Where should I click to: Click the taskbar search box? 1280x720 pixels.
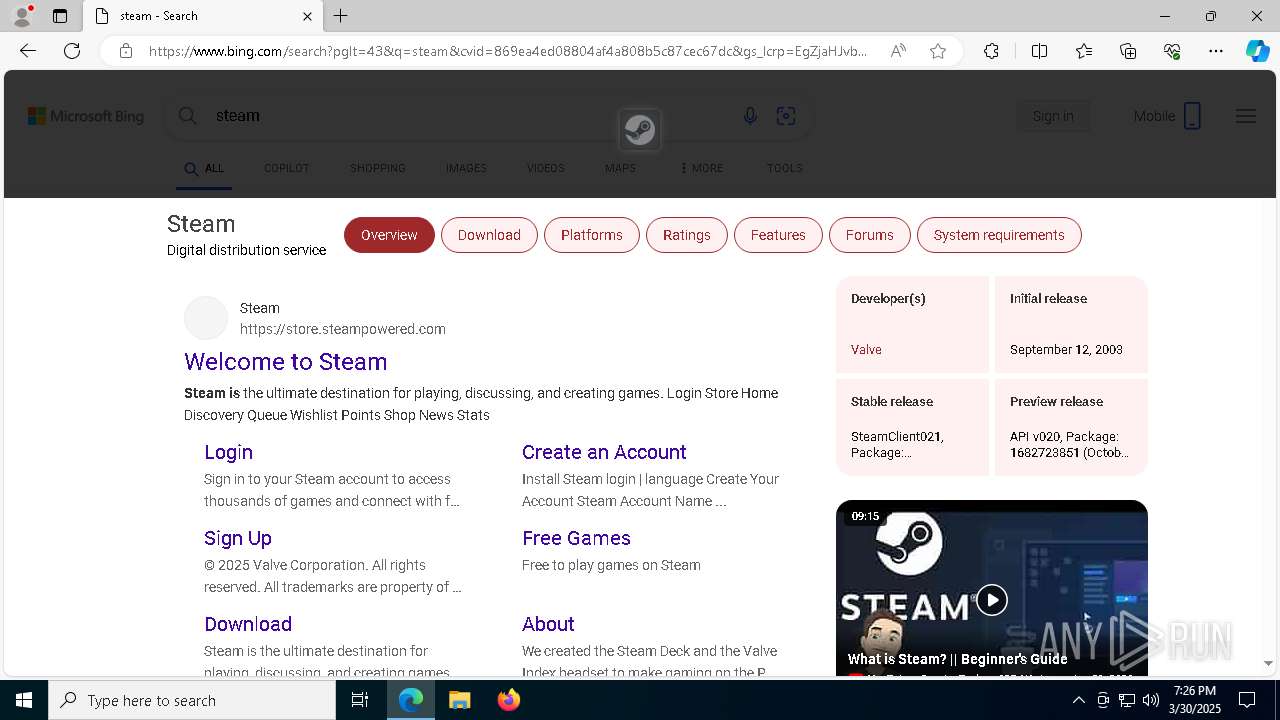pyautogui.click(x=192, y=700)
